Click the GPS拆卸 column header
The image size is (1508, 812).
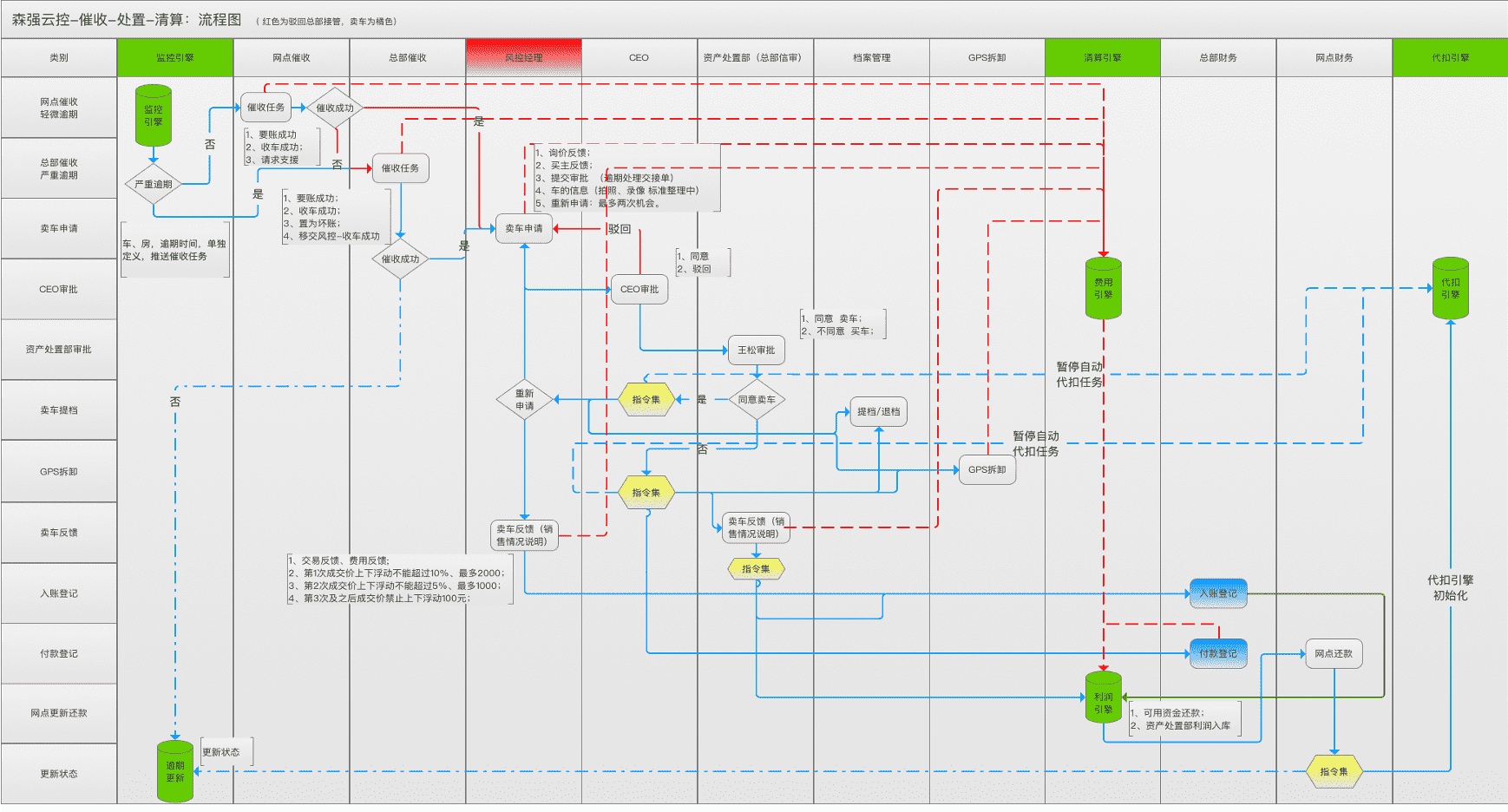987,57
